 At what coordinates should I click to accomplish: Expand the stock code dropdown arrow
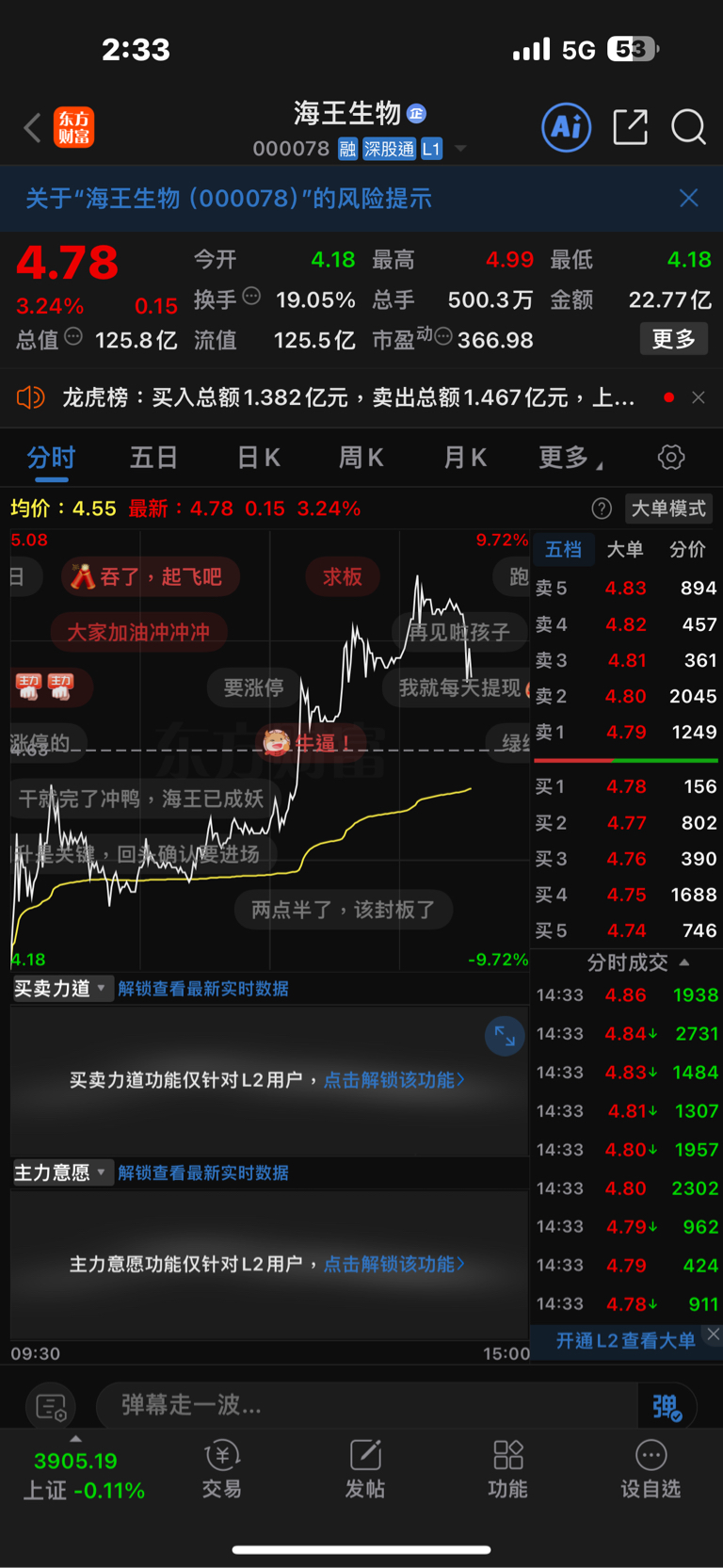coord(460,149)
